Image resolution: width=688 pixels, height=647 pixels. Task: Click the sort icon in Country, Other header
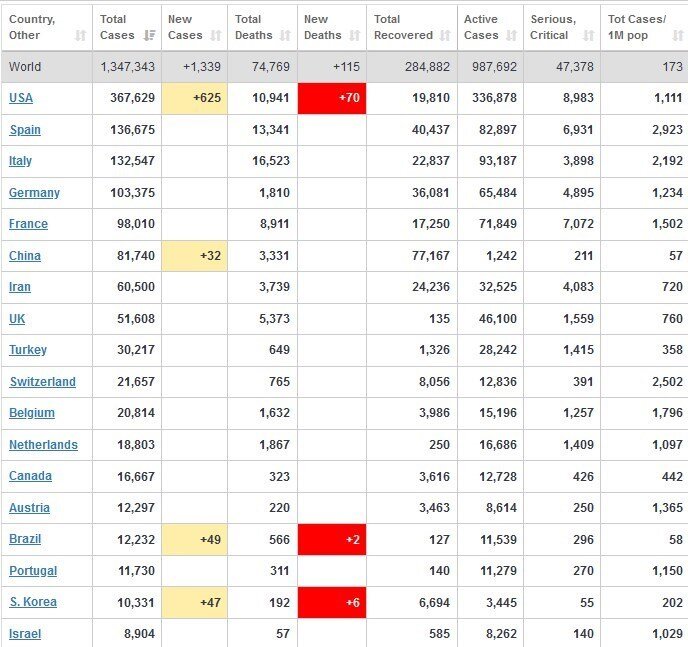[x=80, y=35]
